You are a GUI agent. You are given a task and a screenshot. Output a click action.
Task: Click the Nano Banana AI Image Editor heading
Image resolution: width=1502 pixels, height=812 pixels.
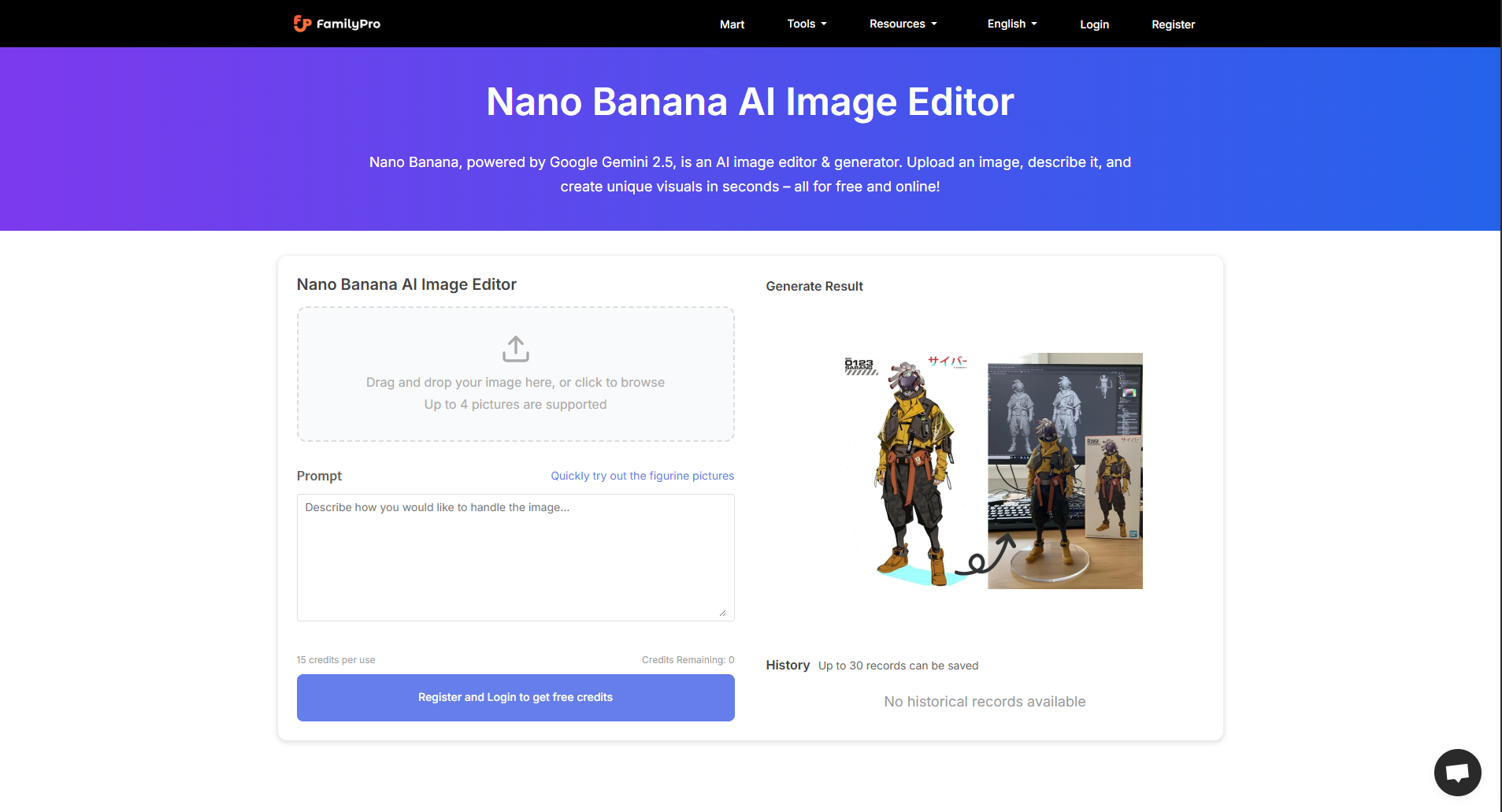pyautogui.click(x=406, y=284)
